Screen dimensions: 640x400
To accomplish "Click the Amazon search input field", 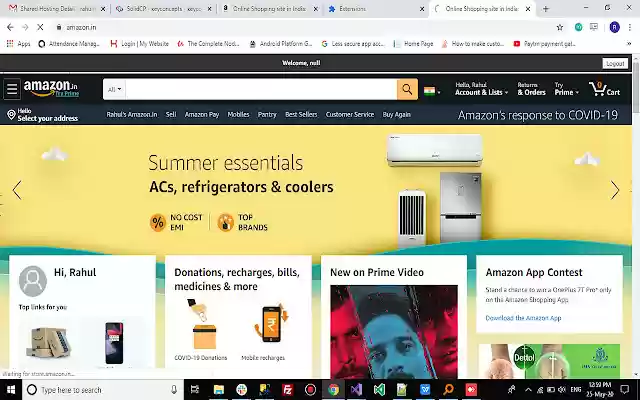I will (261, 89).
